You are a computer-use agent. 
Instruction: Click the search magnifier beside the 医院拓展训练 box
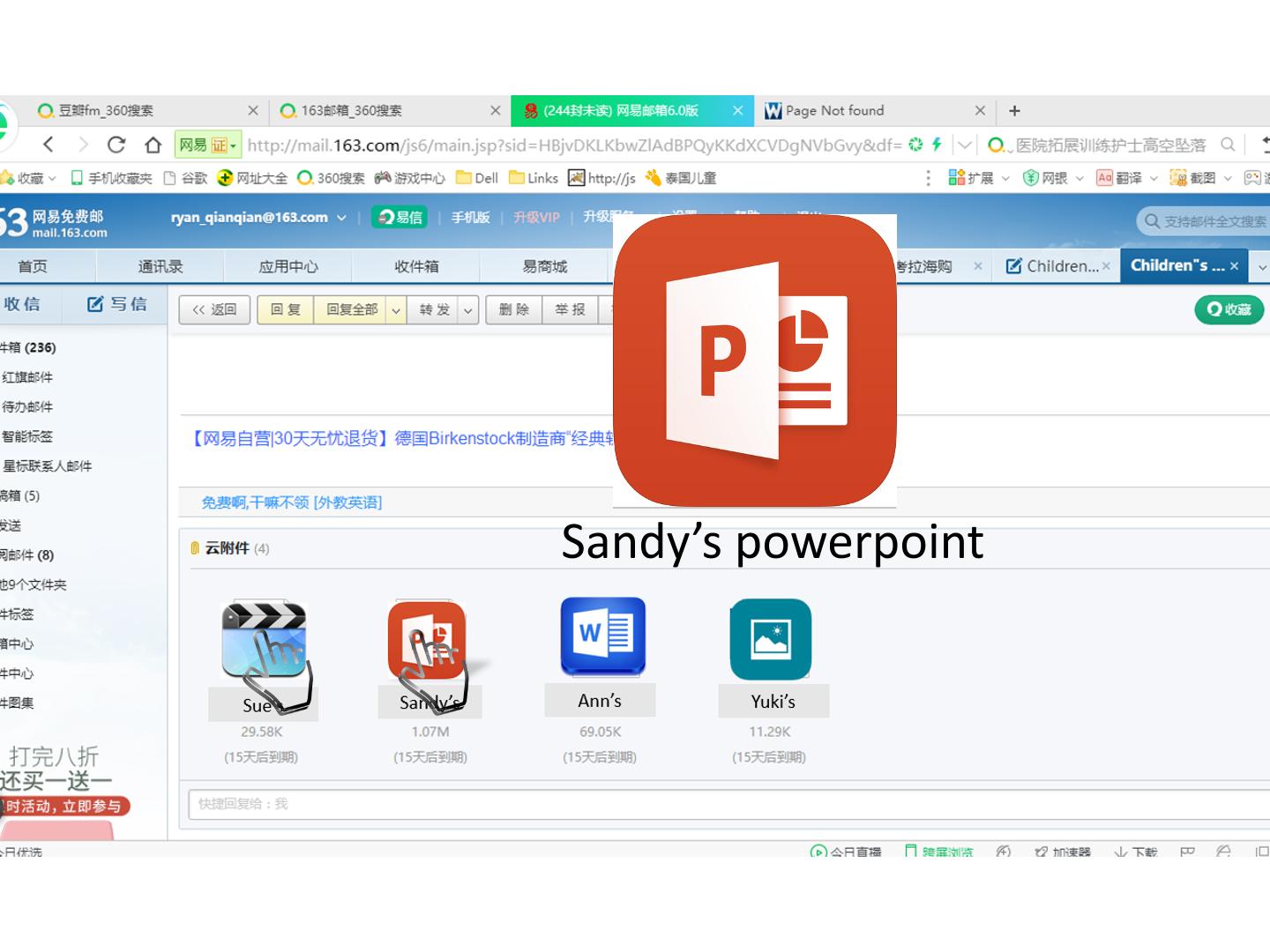(1228, 145)
